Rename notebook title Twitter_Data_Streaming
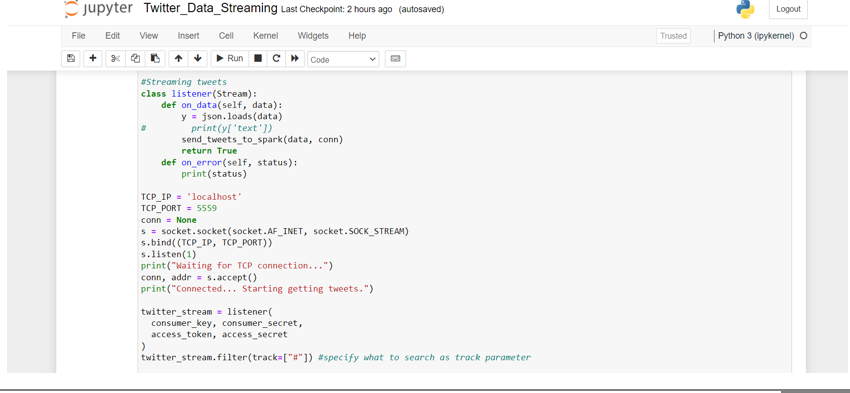This screenshot has height=393, width=850. tap(211, 9)
